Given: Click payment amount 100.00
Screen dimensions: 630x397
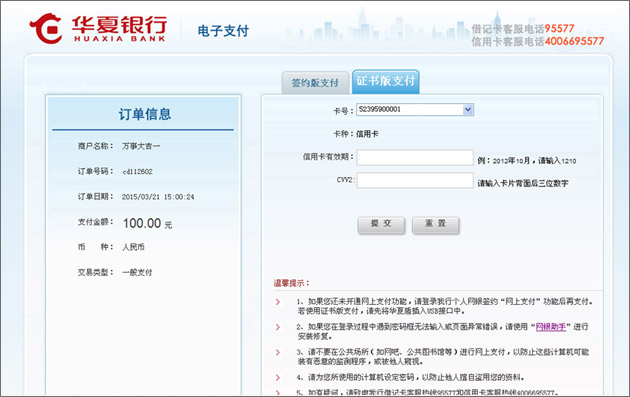Looking at the screenshot, I should point(142,223).
